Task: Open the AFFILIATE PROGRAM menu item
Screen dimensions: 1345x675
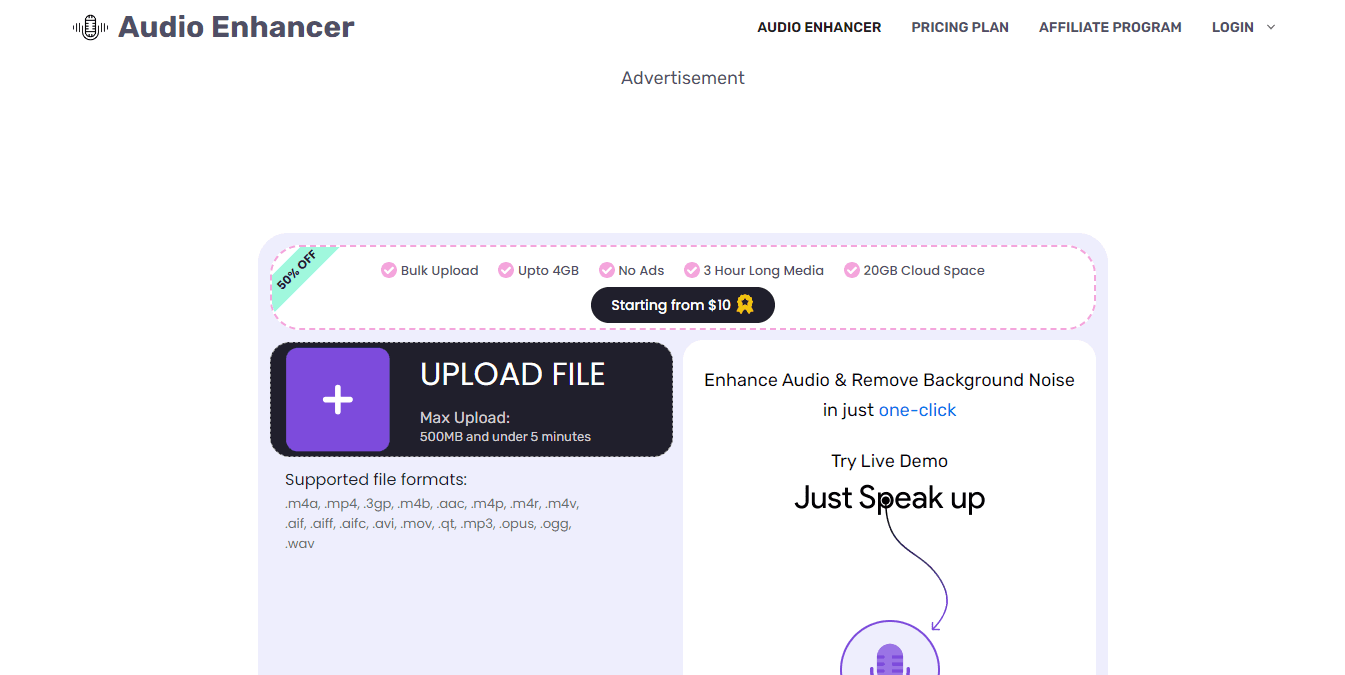Action: pyautogui.click(x=1110, y=27)
